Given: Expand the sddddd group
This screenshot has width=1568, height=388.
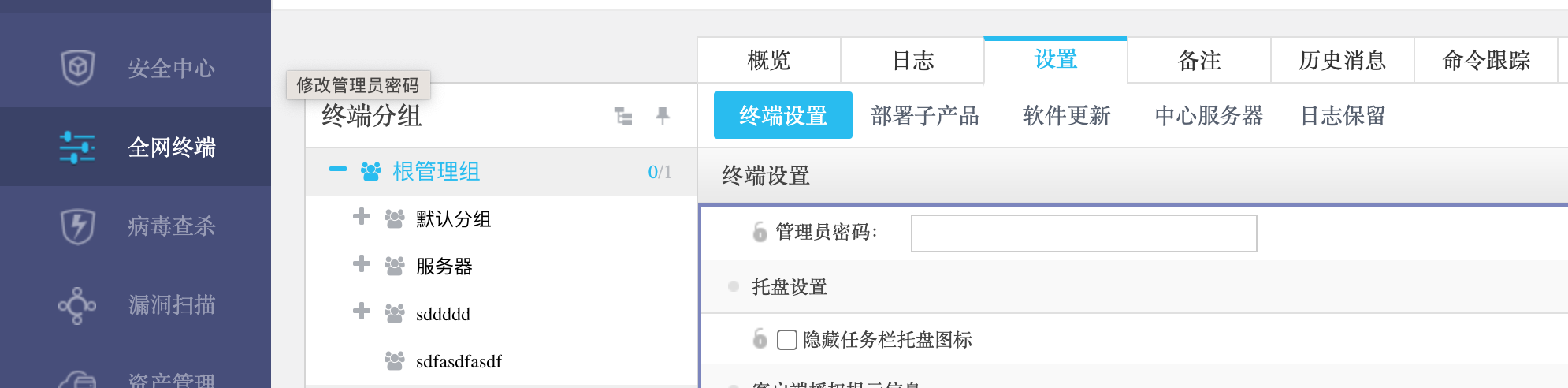Looking at the screenshot, I should click(362, 311).
